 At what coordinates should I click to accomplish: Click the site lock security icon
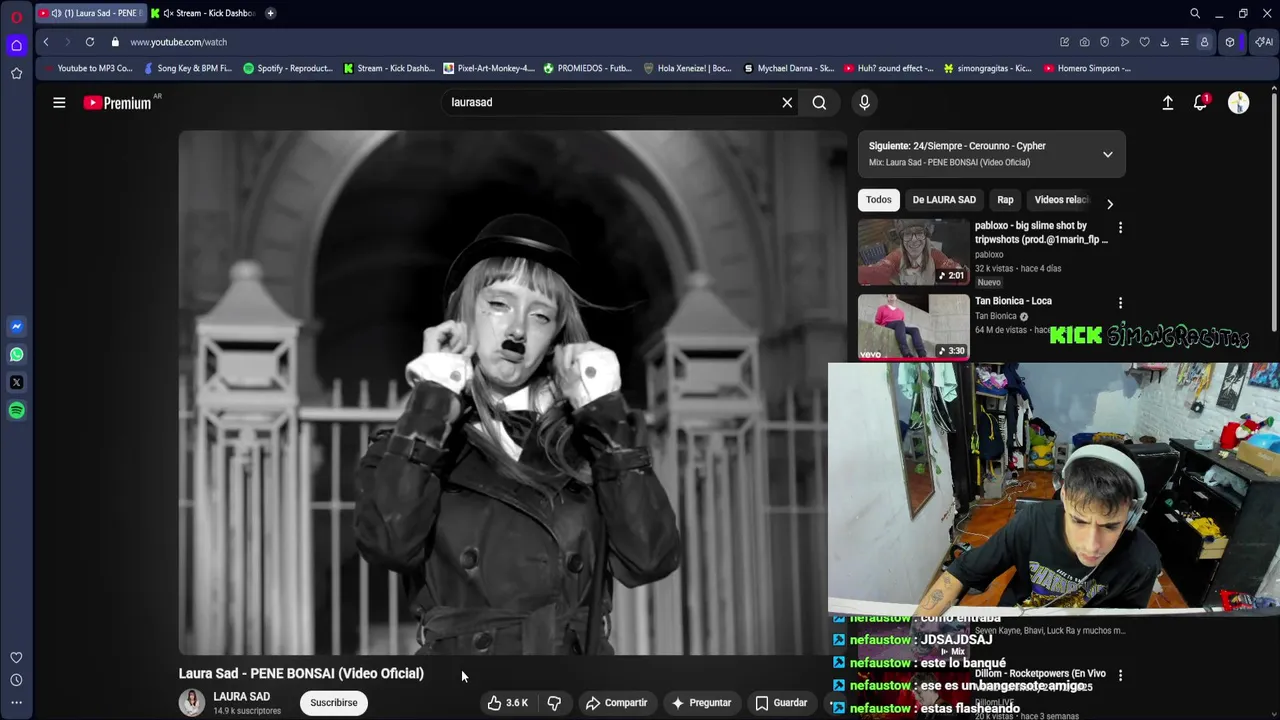point(115,42)
